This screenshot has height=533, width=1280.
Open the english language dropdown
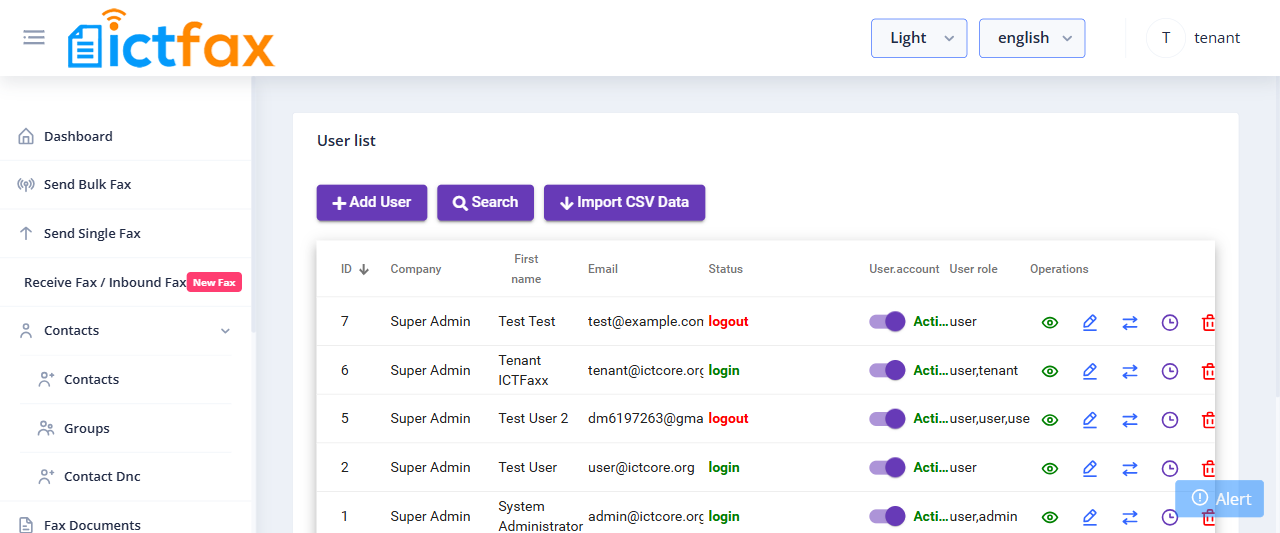pos(1032,38)
